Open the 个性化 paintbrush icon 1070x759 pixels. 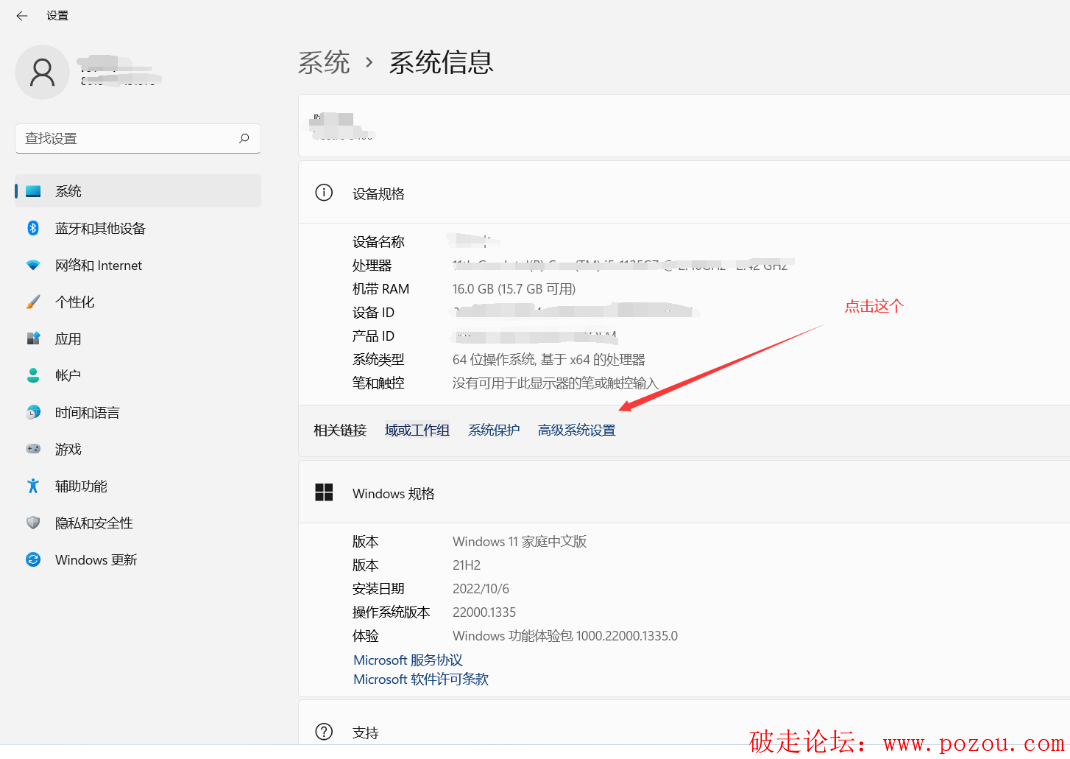tap(33, 302)
